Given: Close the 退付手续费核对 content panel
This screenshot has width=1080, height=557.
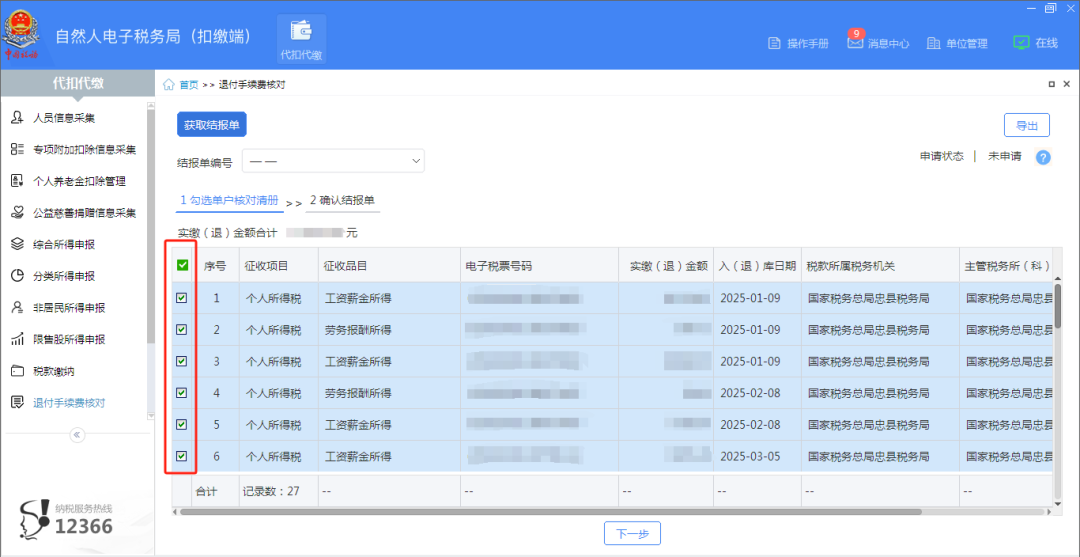Looking at the screenshot, I should pyautogui.click(x=1068, y=84).
